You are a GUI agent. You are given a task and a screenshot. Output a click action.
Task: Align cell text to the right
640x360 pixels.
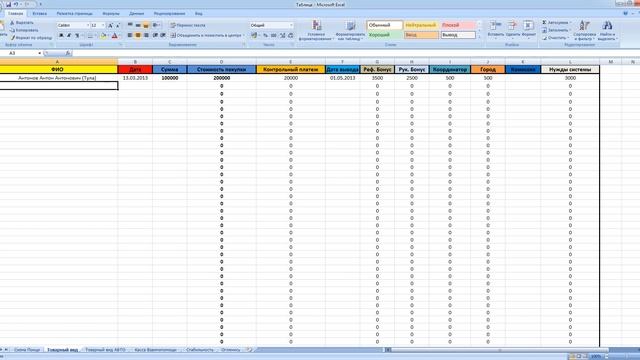(x=146, y=36)
